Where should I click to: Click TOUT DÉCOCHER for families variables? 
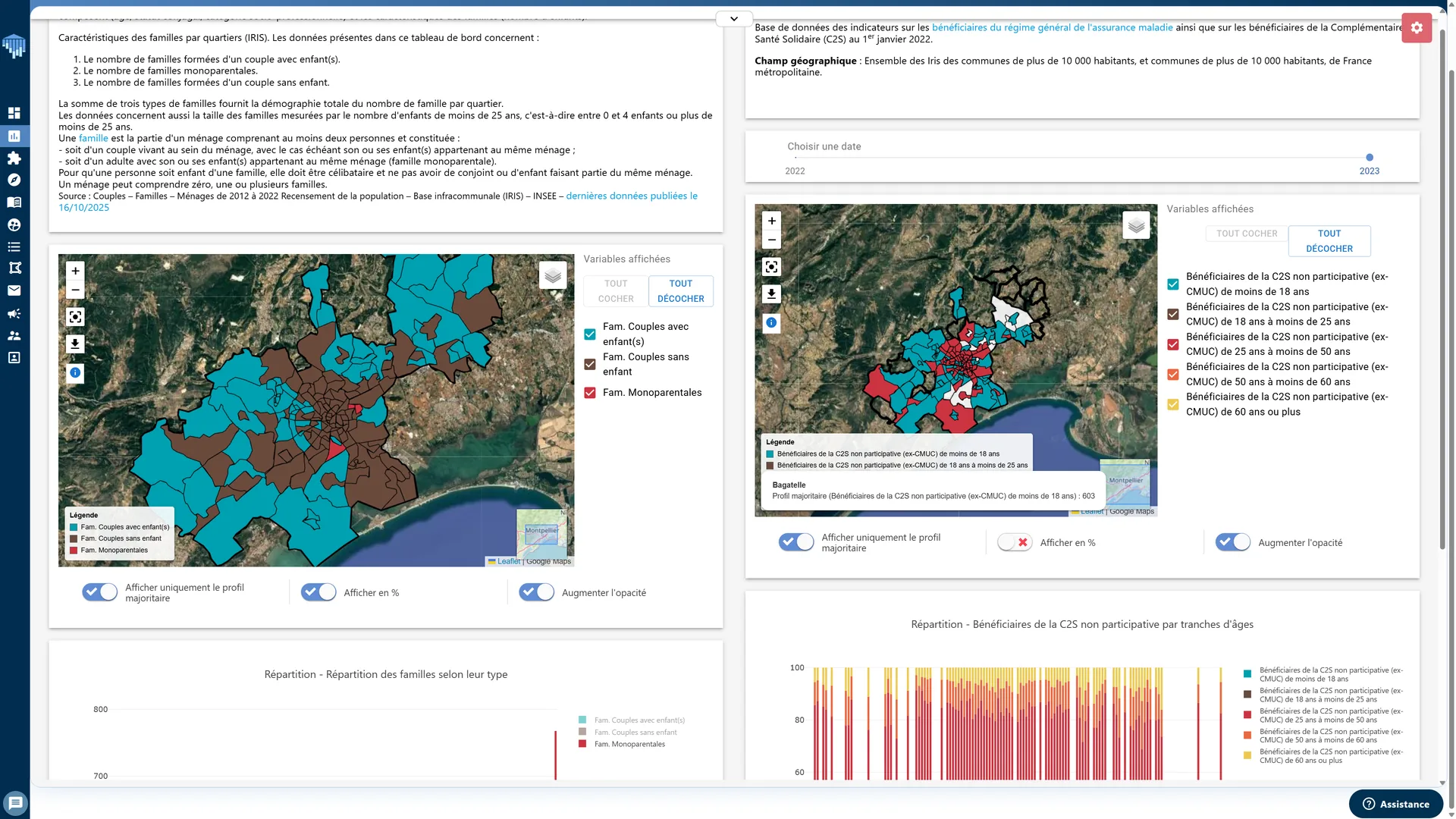[x=681, y=291]
